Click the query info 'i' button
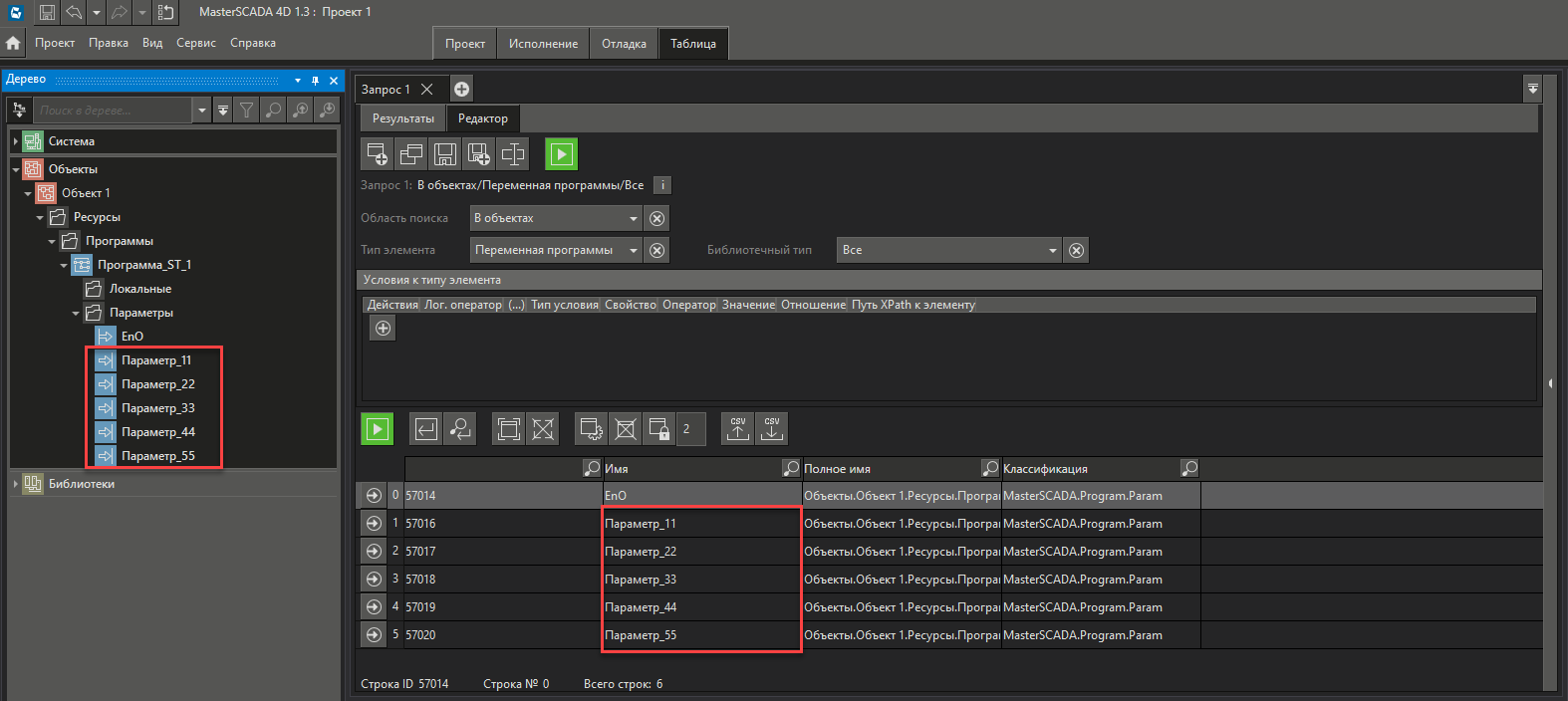The width and height of the screenshot is (1568, 701). [662, 185]
